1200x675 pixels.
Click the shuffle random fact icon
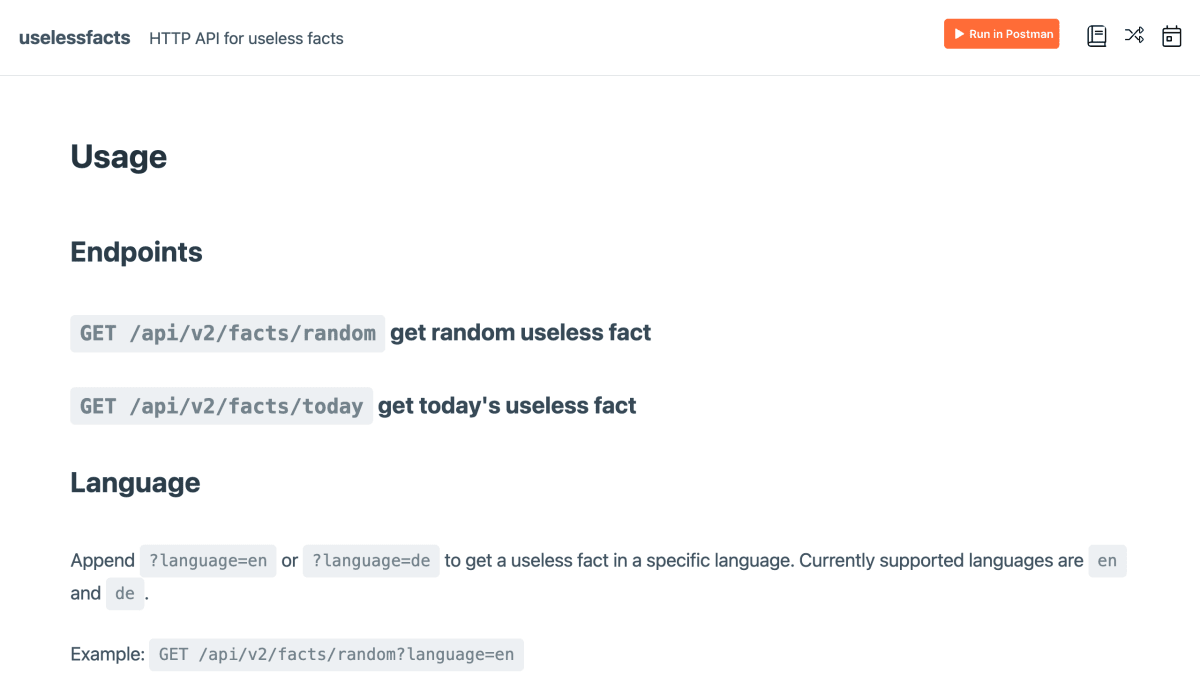coord(1134,36)
